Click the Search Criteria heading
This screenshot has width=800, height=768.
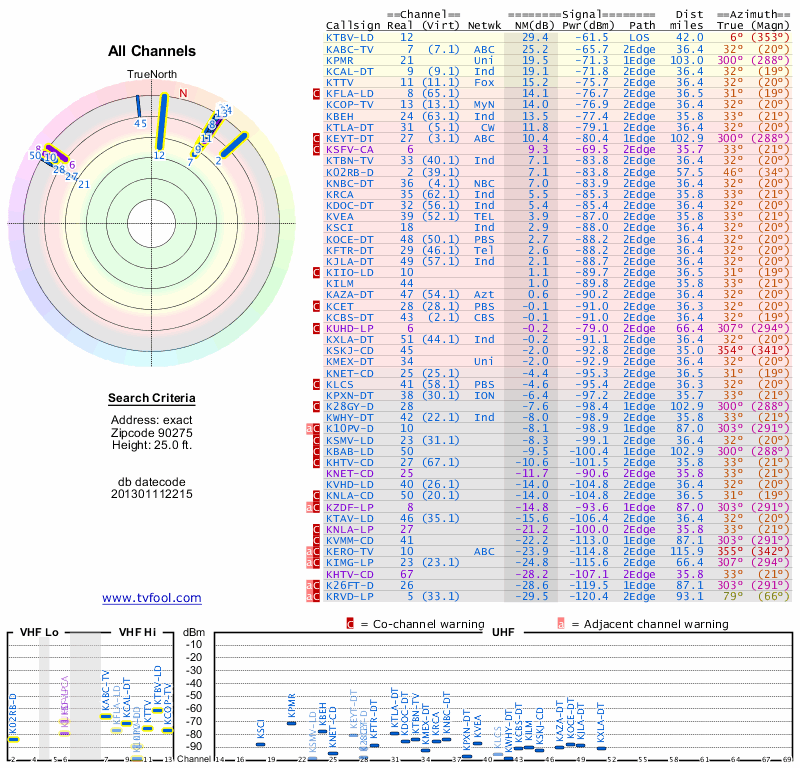click(152, 399)
